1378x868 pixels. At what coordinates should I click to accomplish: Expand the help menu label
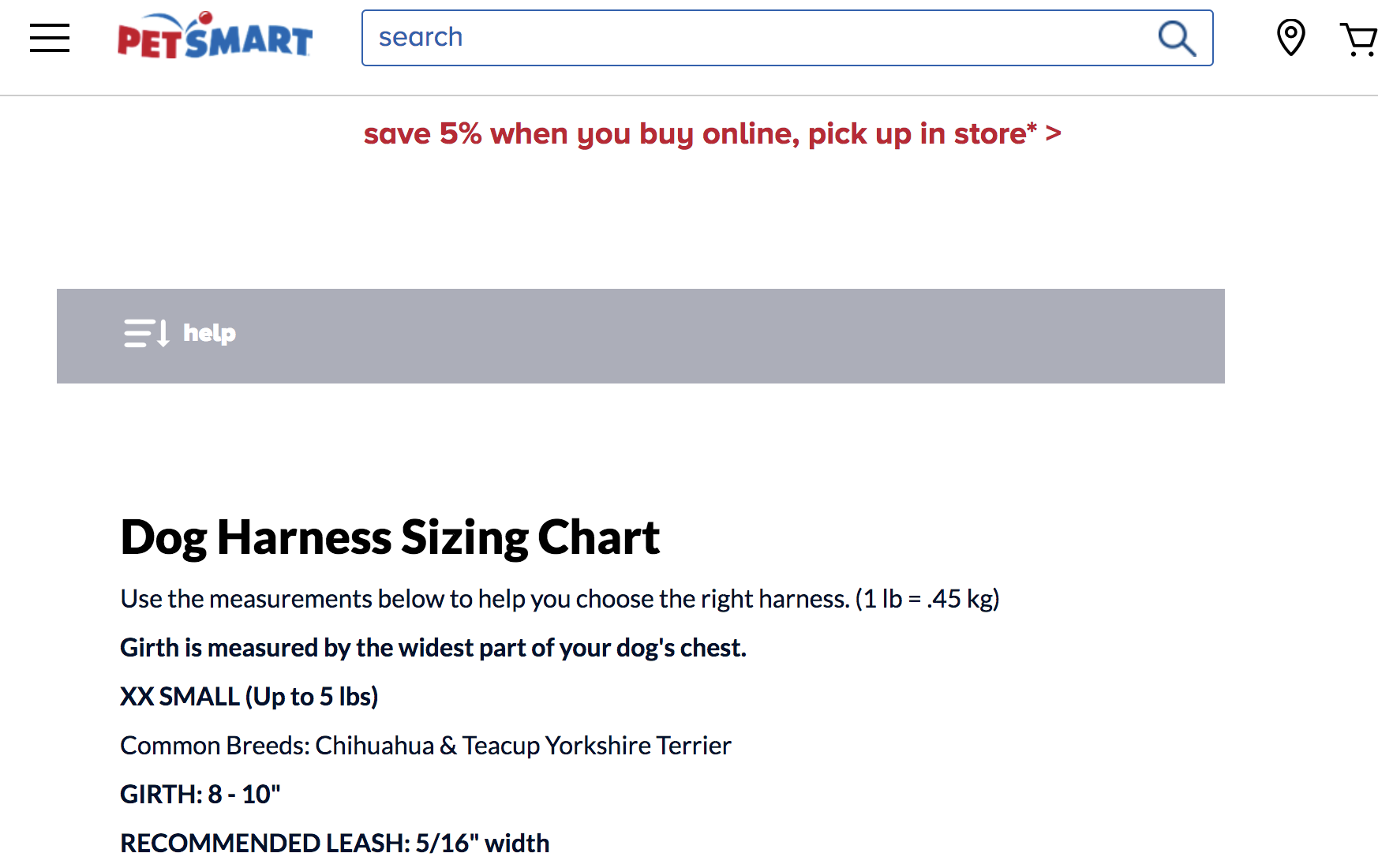click(209, 333)
